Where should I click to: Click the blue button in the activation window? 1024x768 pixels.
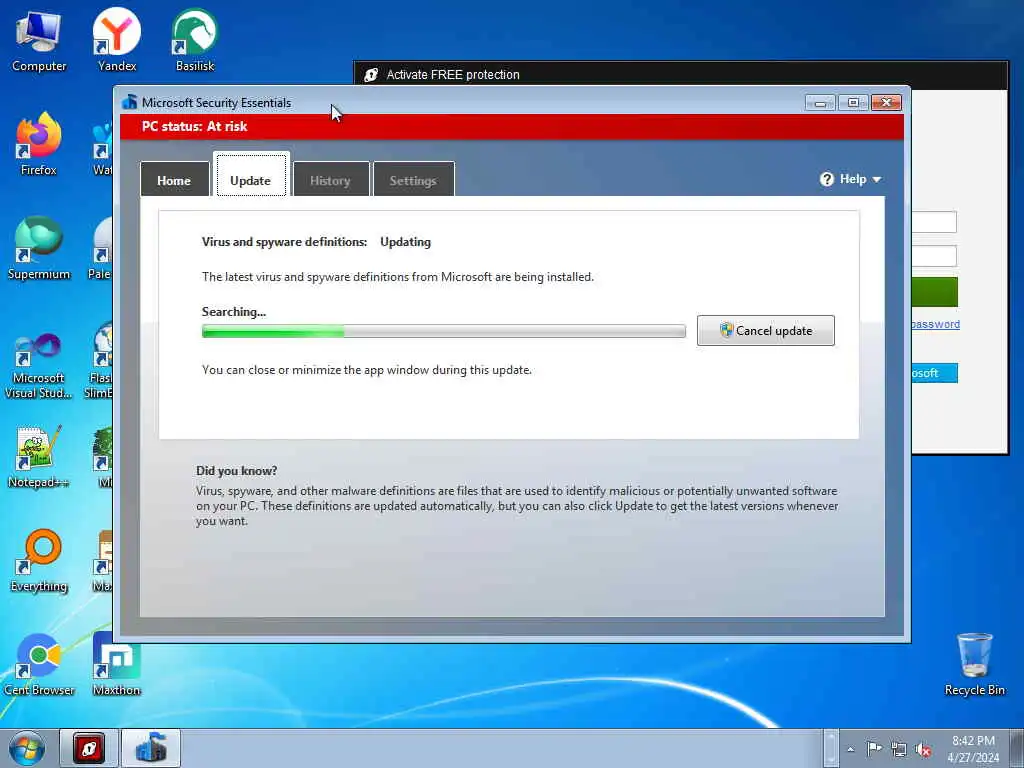click(935, 373)
